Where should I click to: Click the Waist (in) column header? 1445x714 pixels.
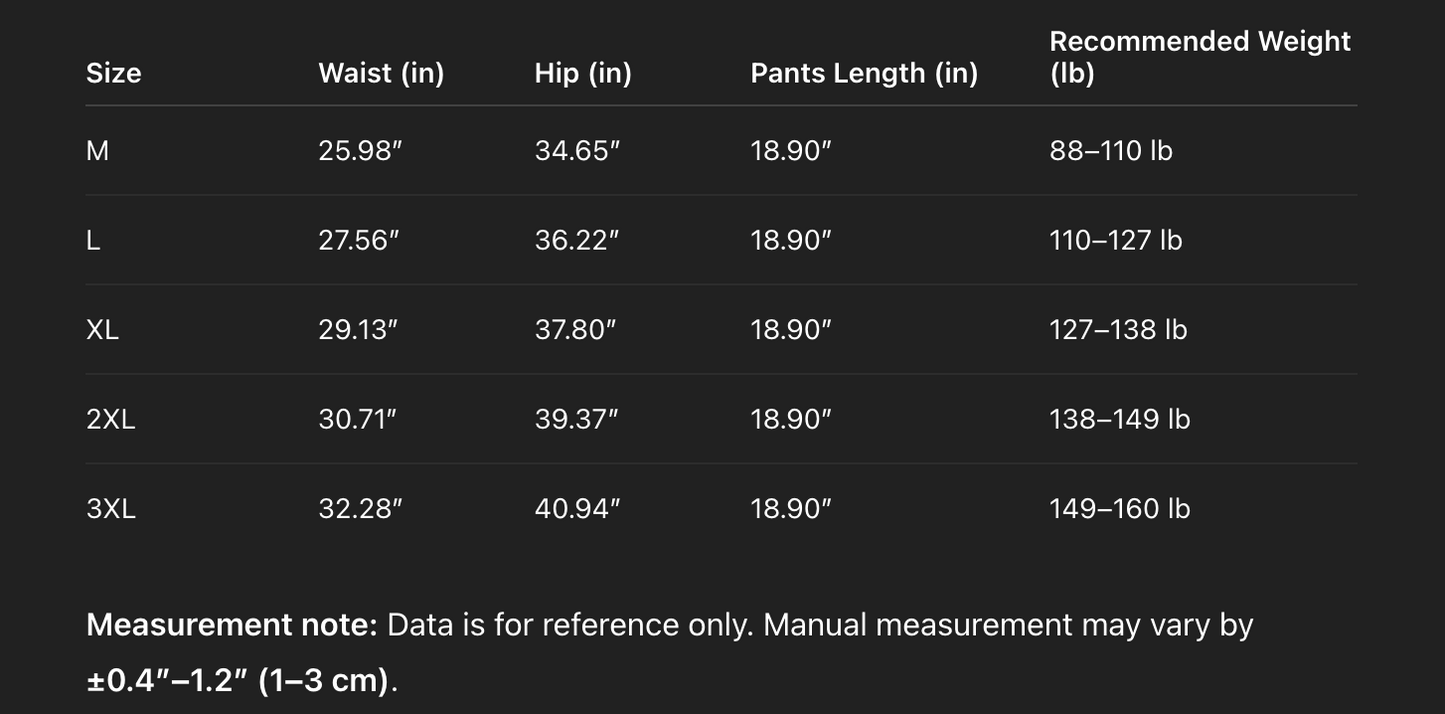point(381,73)
